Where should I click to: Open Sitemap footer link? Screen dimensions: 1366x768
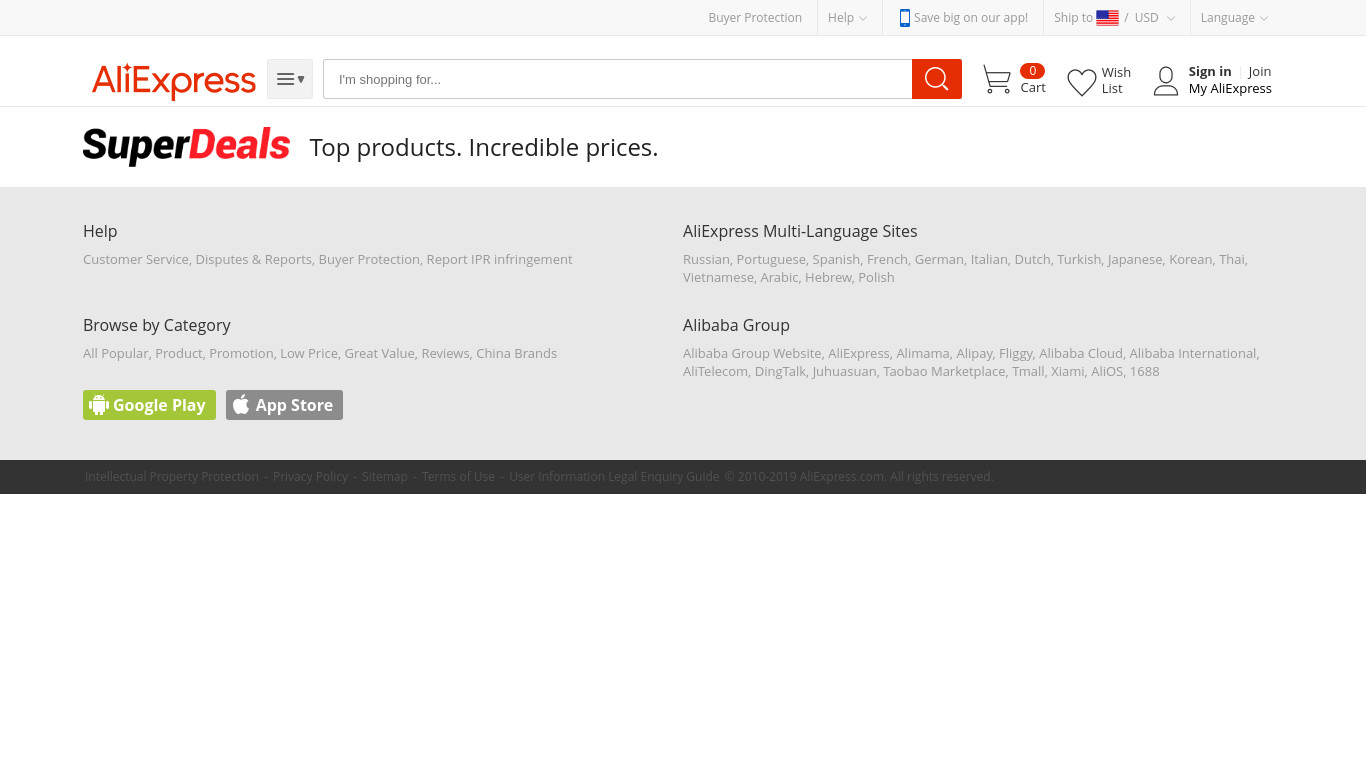(x=385, y=477)
